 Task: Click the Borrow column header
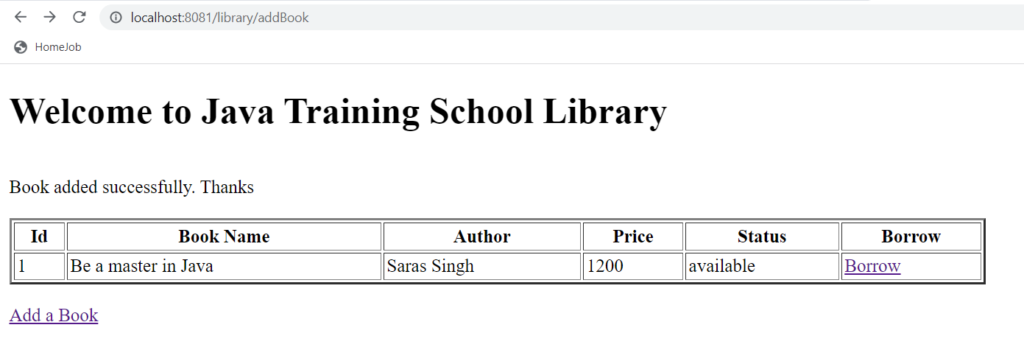[x=911, y=237]
